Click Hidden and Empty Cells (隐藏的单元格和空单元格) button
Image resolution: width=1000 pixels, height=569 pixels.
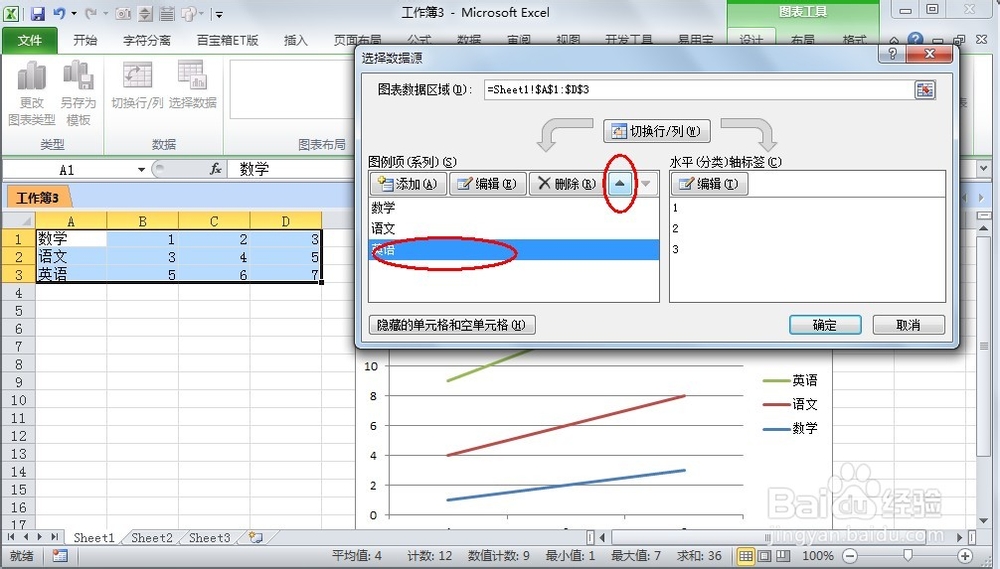(x=452, y=325)
